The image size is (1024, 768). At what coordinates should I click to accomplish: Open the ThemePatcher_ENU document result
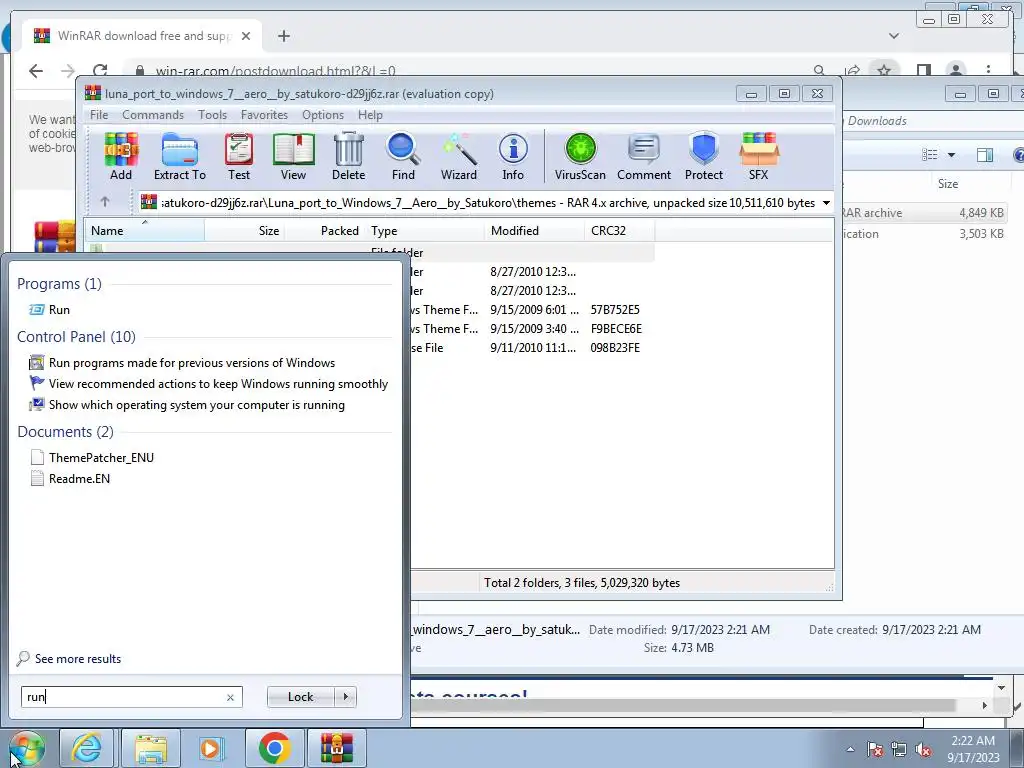(92, 458)
